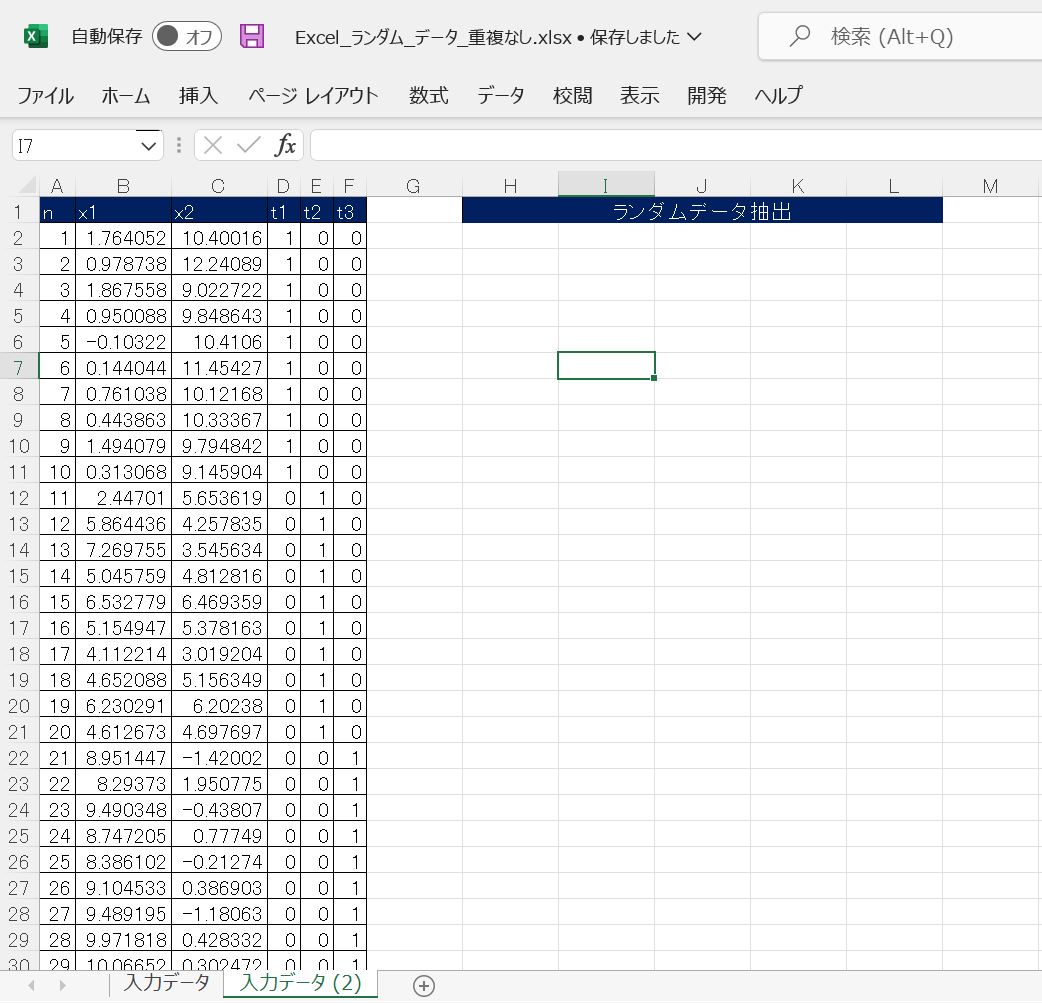
Task: Focus the 検索 (Alt+Q) search box
Action: pyautogui.click(x=900, y=36)
